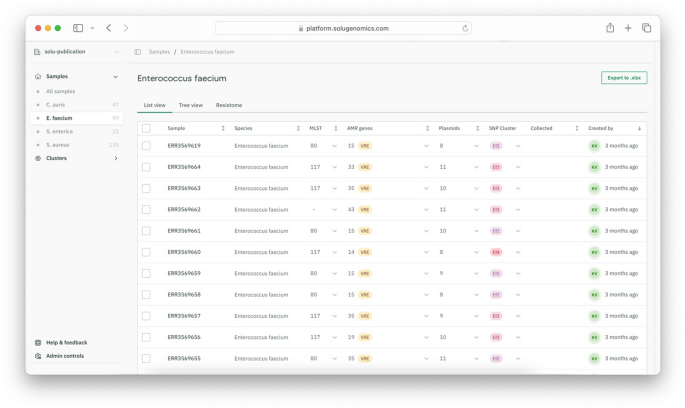Viewport: 685px width, 408px height.
Task: Click Admin controls label
Action: (x=65, y=356)
